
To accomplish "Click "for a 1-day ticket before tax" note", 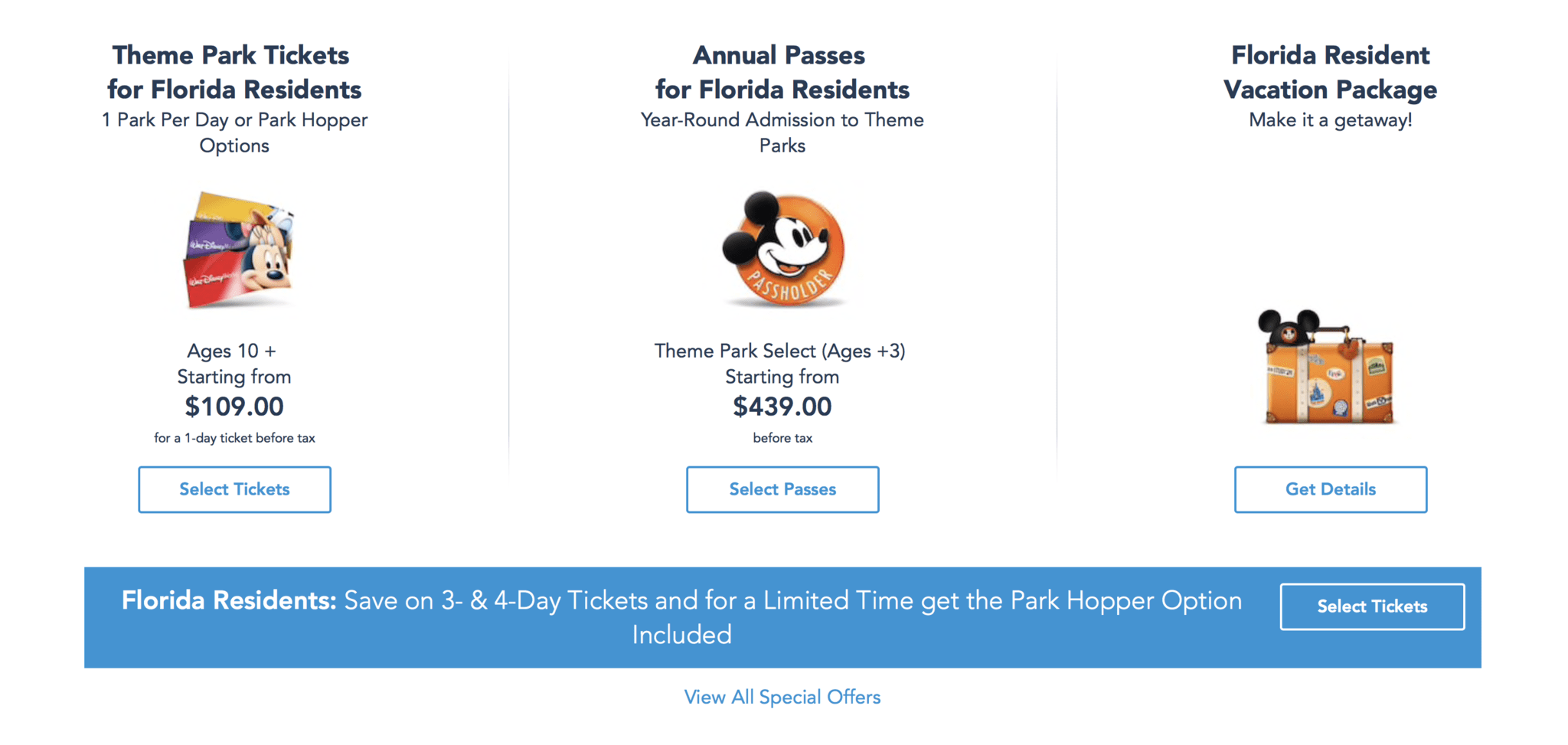I will click(234, 438).
